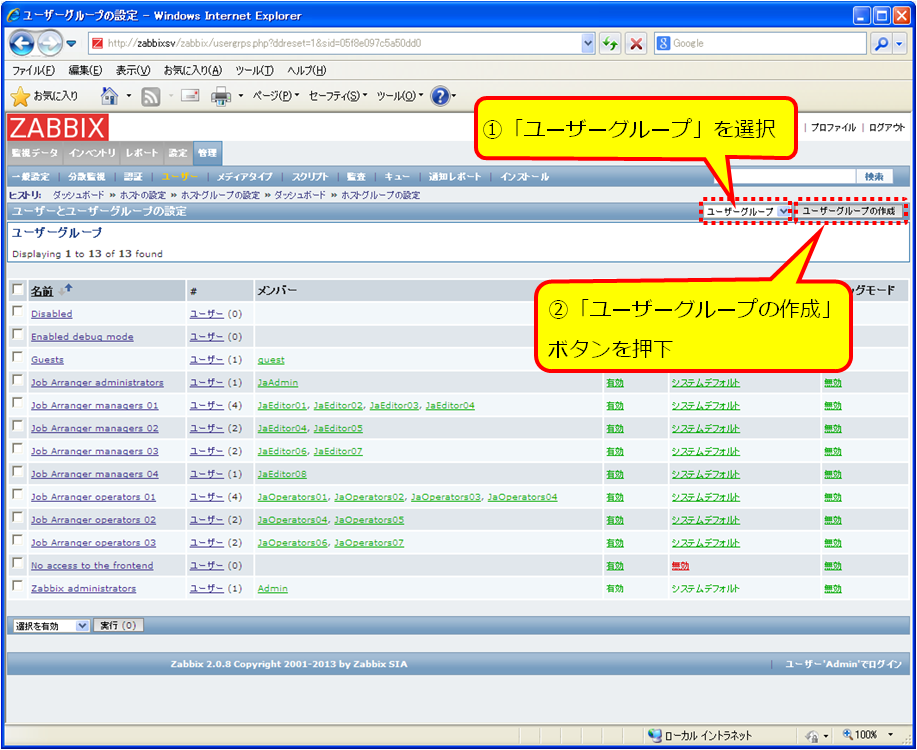This screenshot has height=750, width=917.
Task: Open the recent pages dropdown beside Forward button
Action: (x=71, y=43)
